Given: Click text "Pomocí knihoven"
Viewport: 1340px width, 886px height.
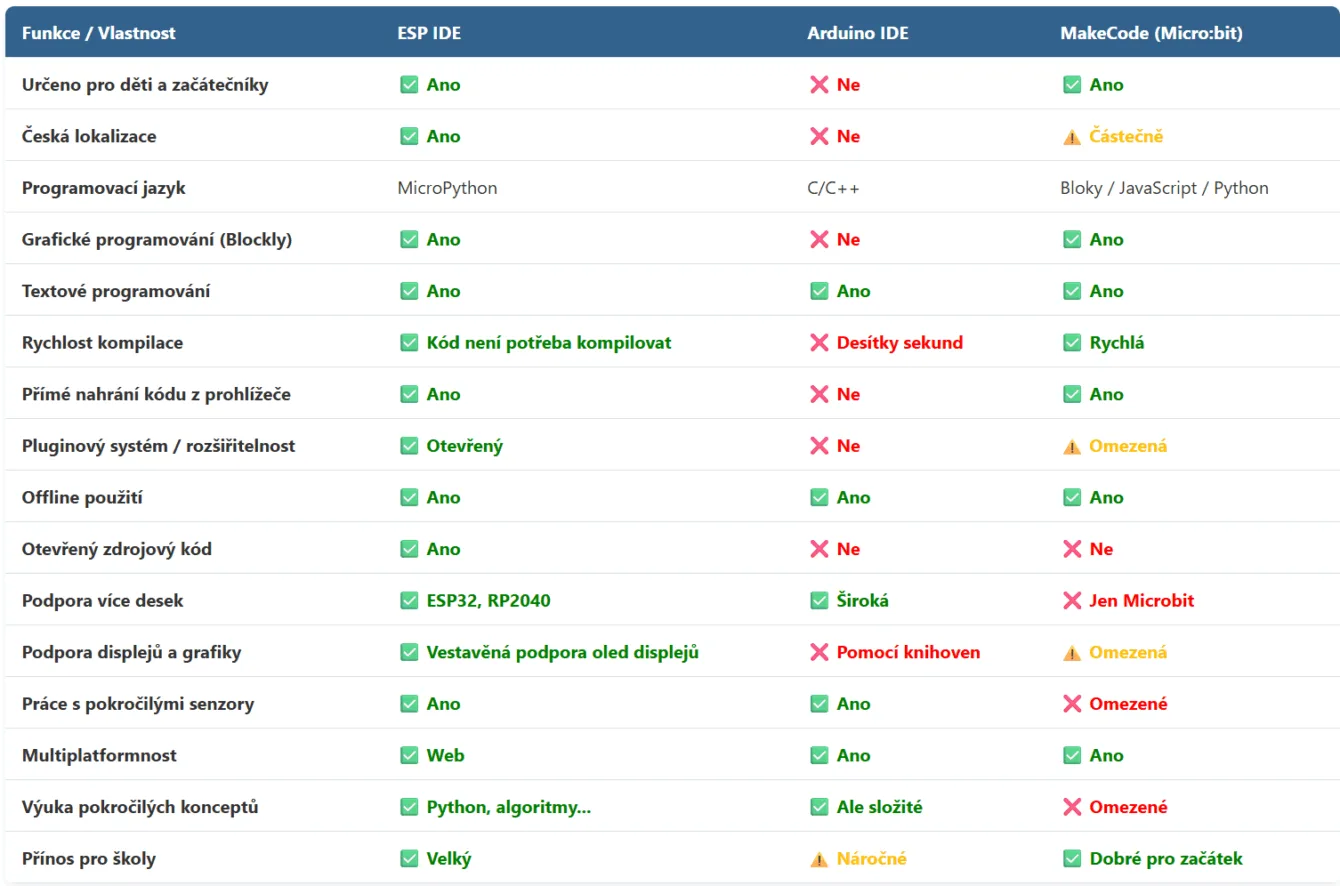Looking at the screenshot, I should [909, 652].
